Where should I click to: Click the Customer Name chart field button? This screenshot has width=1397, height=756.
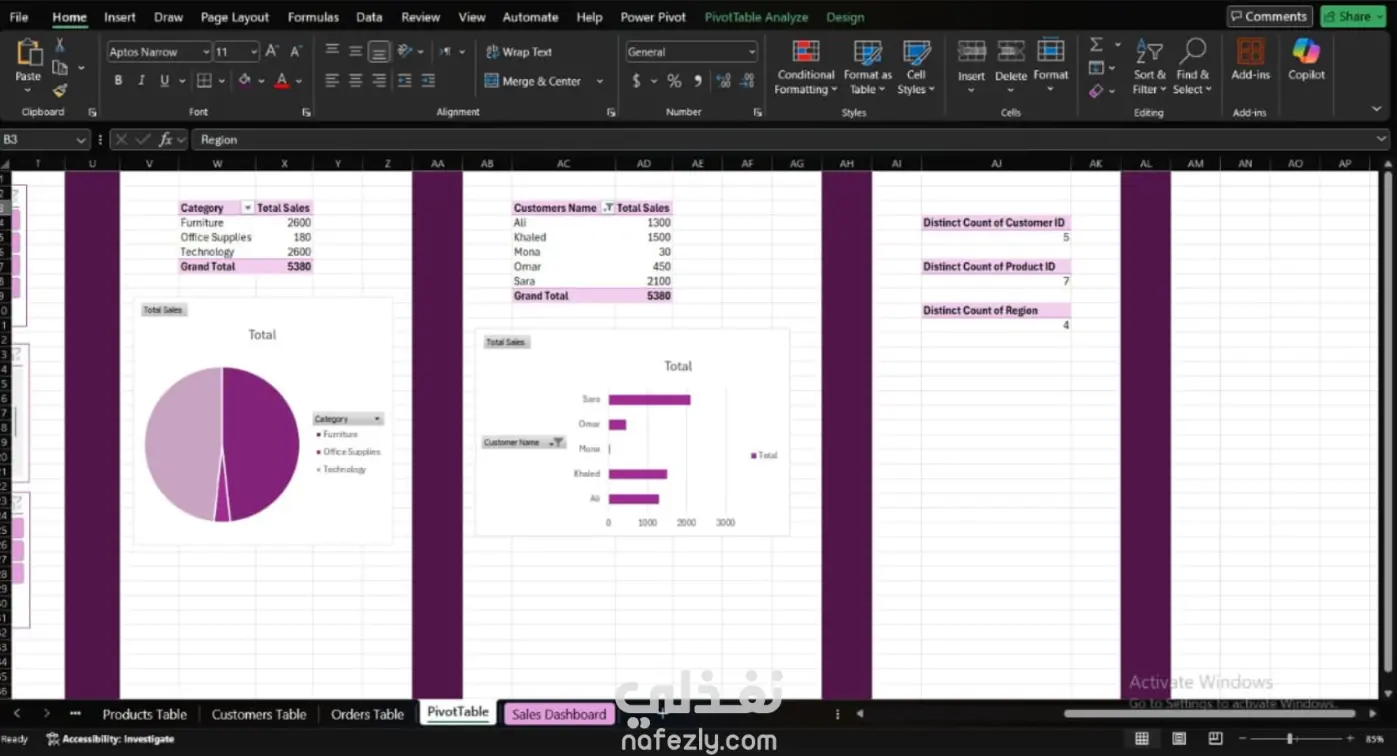click(x=524, y=442)
